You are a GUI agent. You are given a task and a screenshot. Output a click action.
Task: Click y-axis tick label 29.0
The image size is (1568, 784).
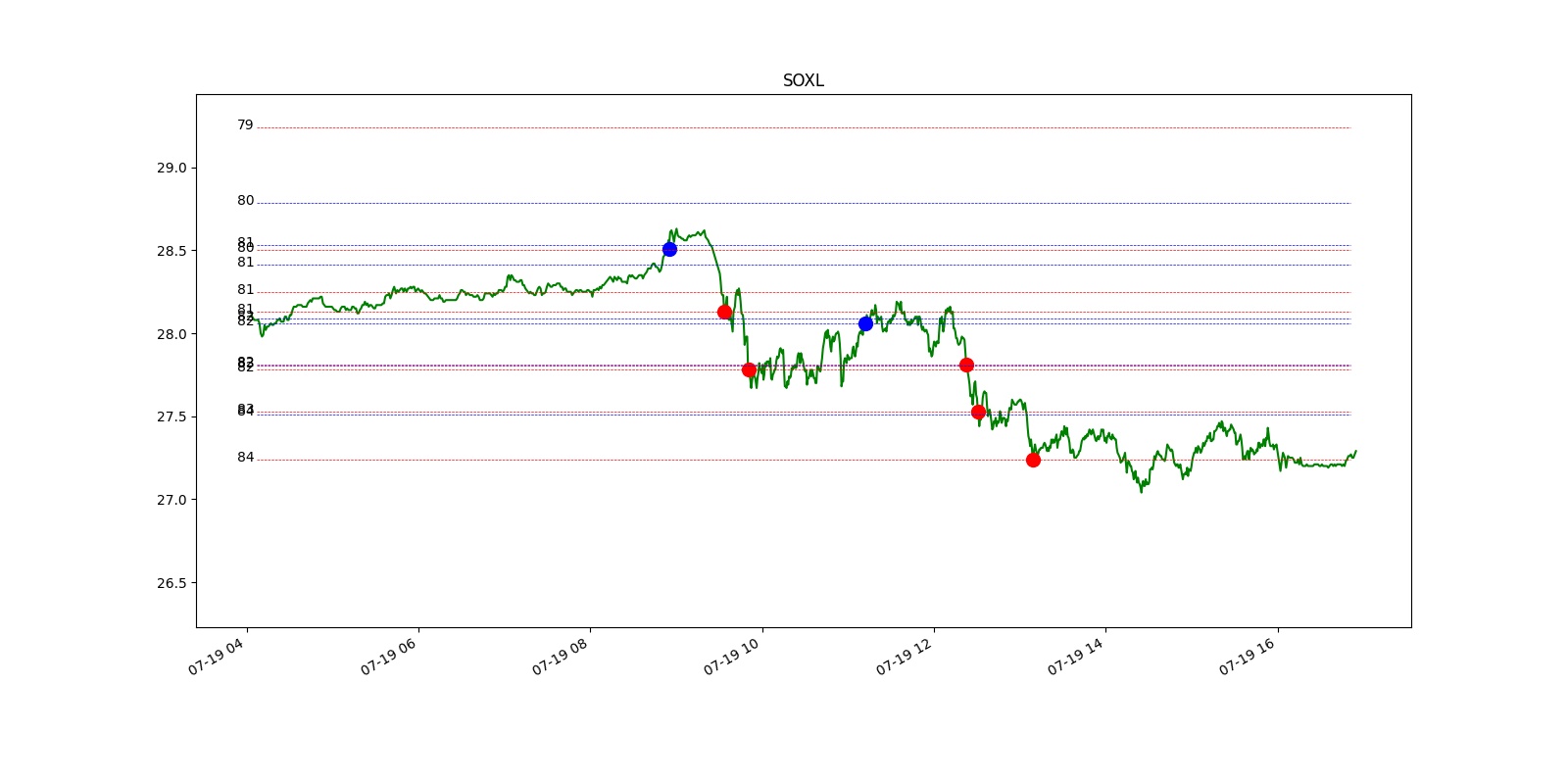[x=171, y=168]
